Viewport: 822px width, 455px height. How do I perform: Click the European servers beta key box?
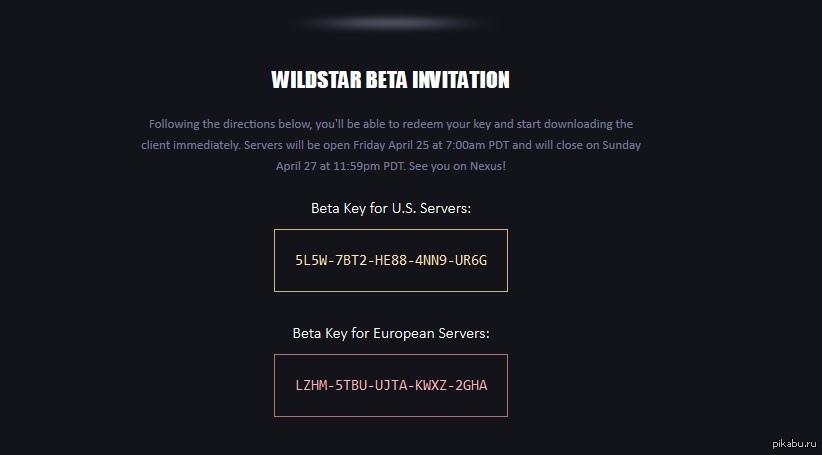tap(390, 385)
